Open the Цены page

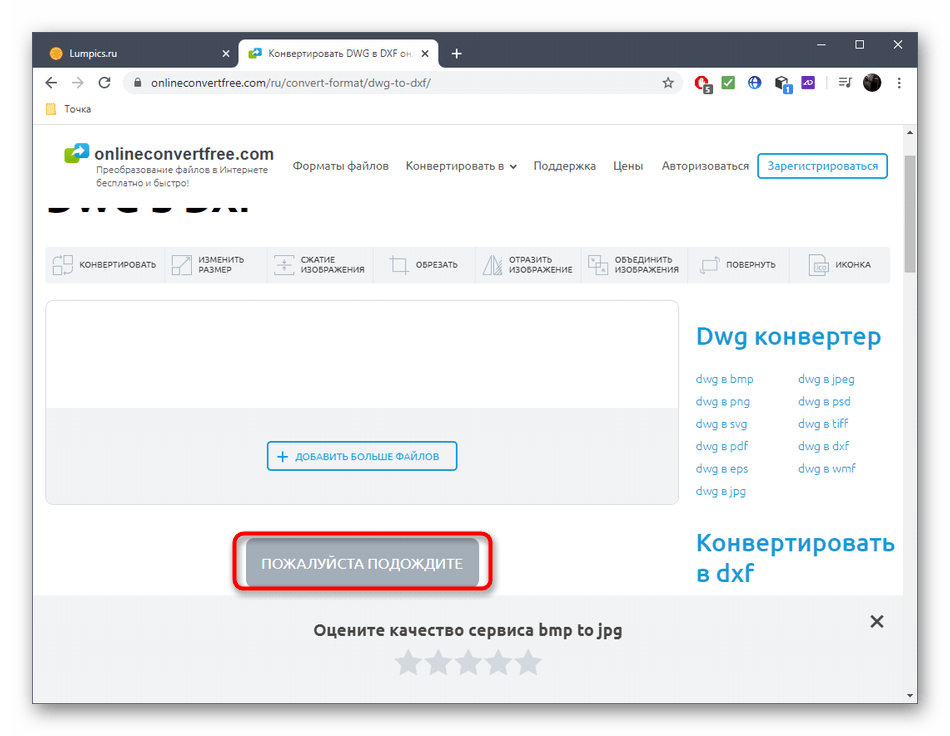point(628,166)
